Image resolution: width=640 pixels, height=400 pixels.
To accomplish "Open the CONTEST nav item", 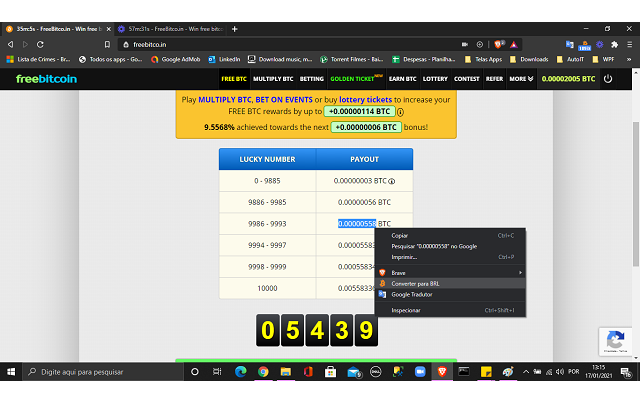I will point(467,79).
